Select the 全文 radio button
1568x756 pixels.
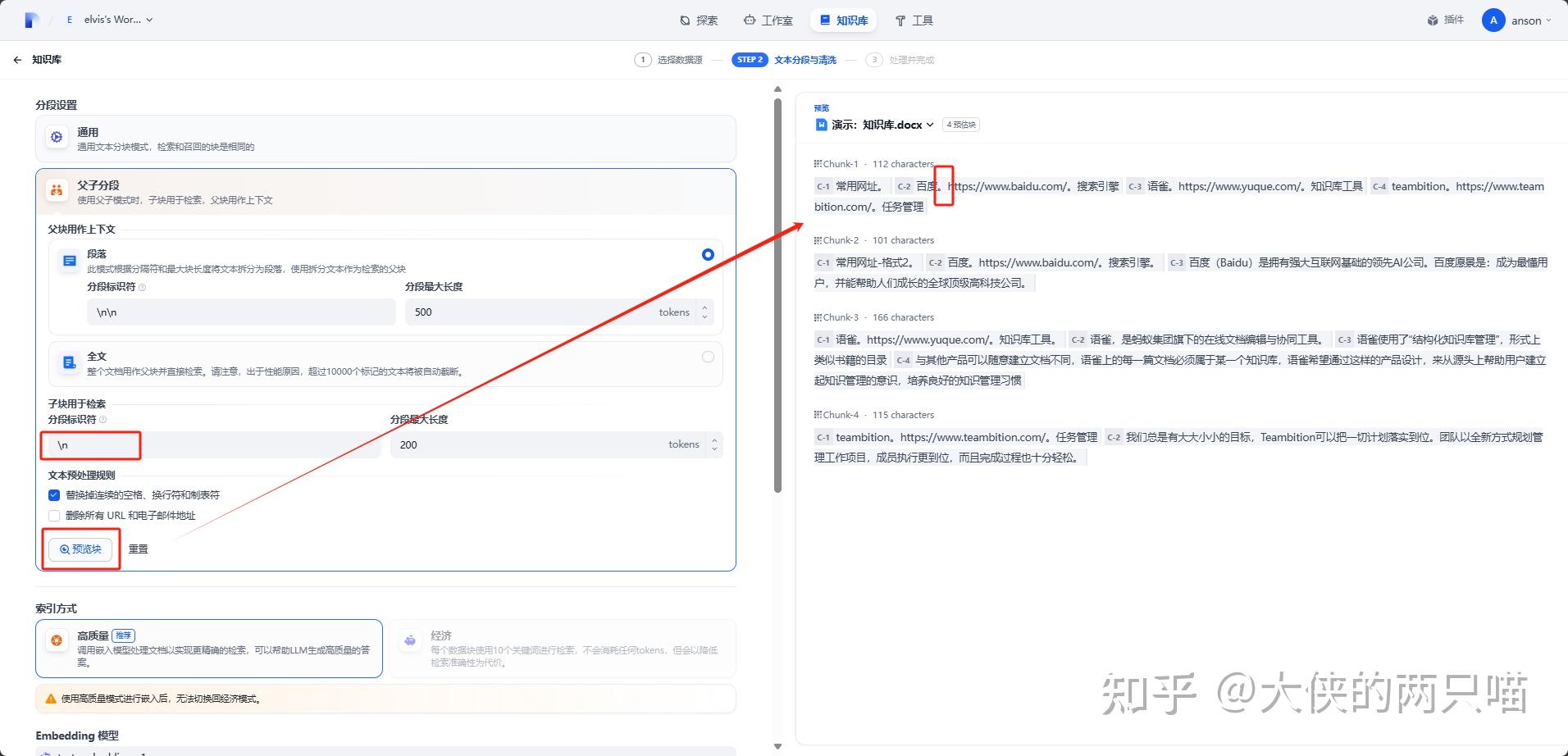(x=708, y=356)
